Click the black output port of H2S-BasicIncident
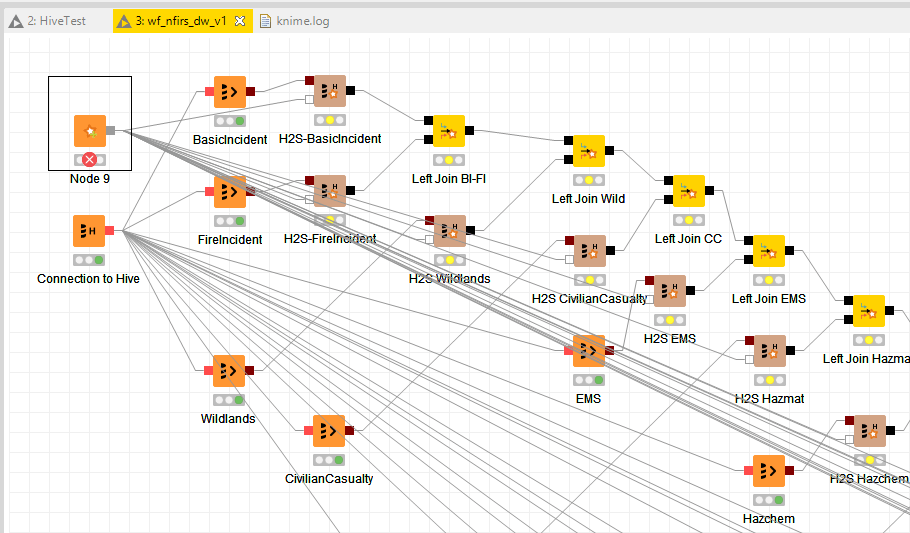 (351, 91)
